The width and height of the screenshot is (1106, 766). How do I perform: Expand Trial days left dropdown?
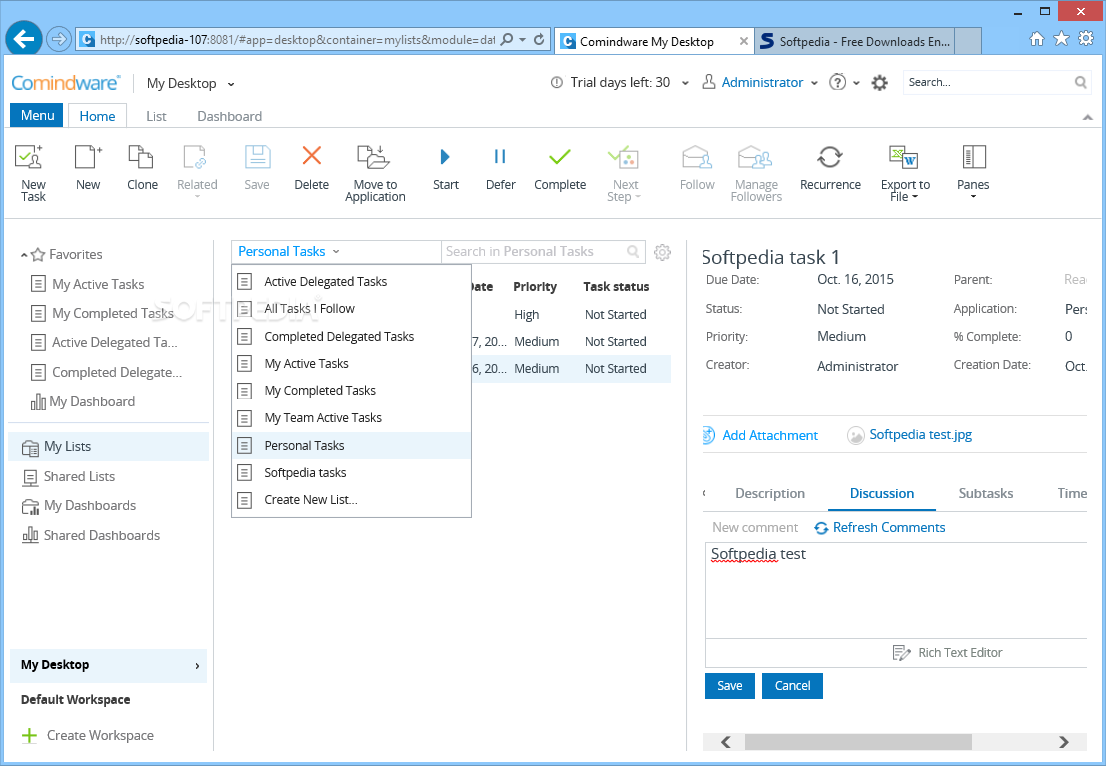(685, 83)
